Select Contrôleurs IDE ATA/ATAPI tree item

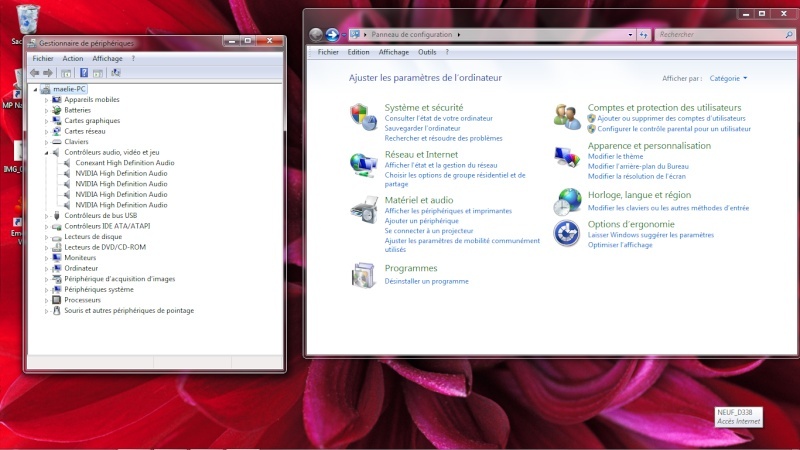107,226
